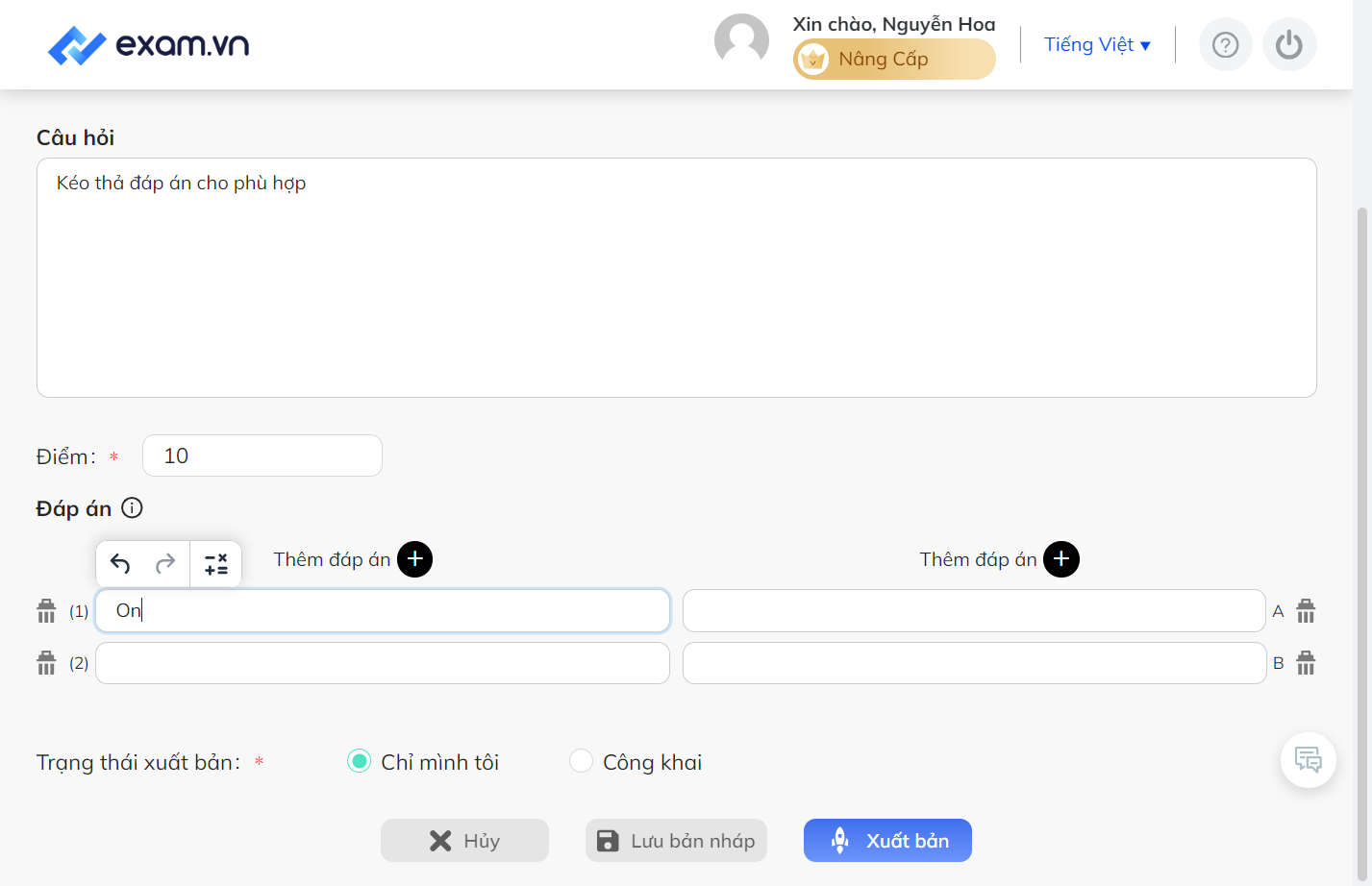Click the power logout icon
Screen dimensions: 1372x886
click(x=1289, y=45)
